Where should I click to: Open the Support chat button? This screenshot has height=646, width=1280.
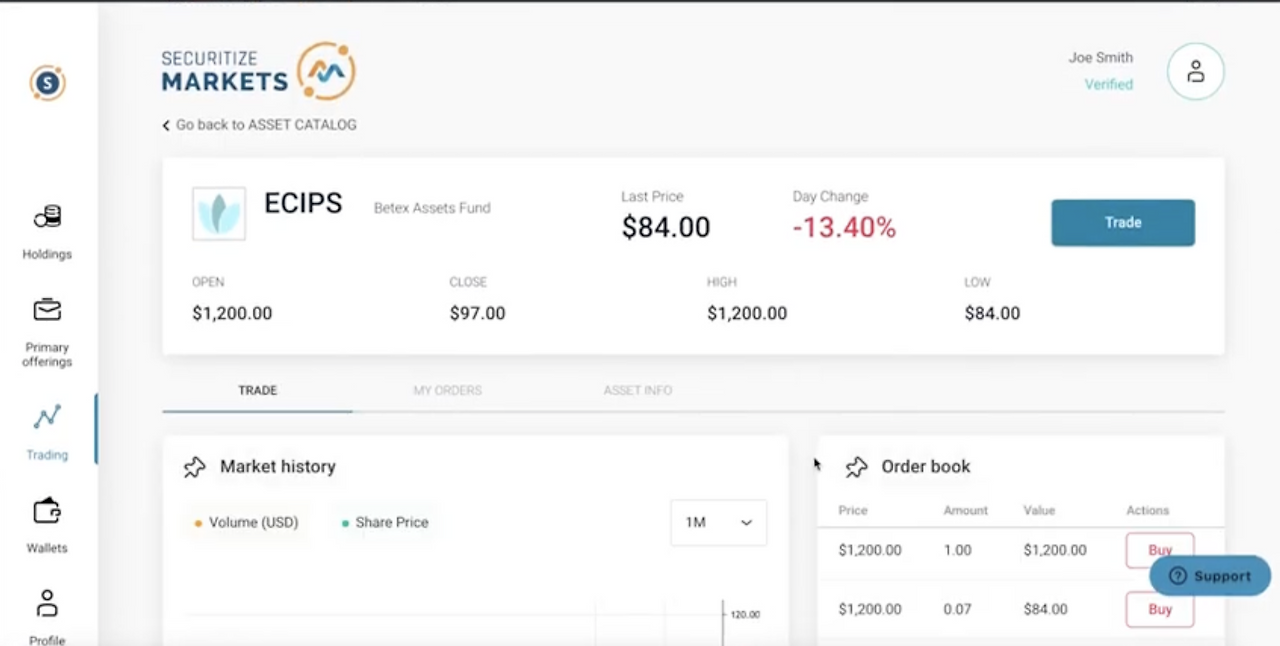[1210, 576]
